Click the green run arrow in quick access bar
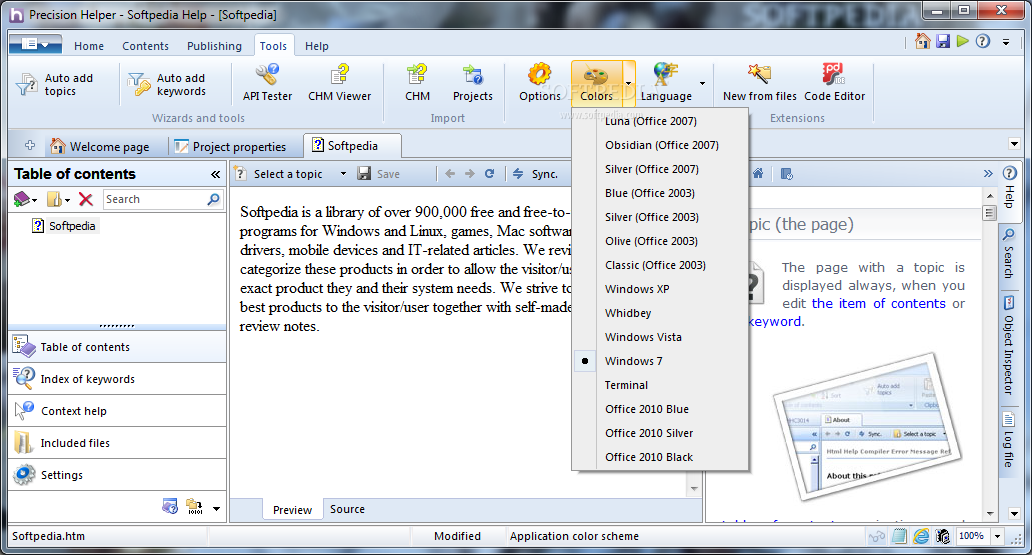The width and height of the screenshot is (1032, 555). tap(963, 41)
